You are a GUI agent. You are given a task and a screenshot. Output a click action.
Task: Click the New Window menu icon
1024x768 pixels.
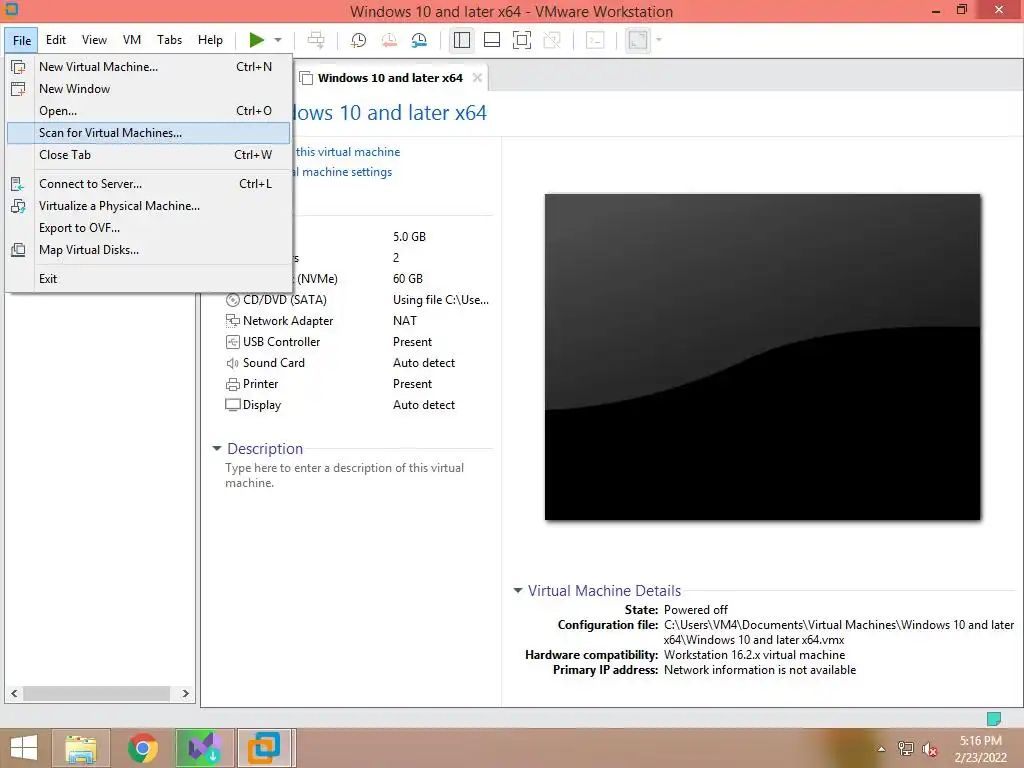pos(18,89)
